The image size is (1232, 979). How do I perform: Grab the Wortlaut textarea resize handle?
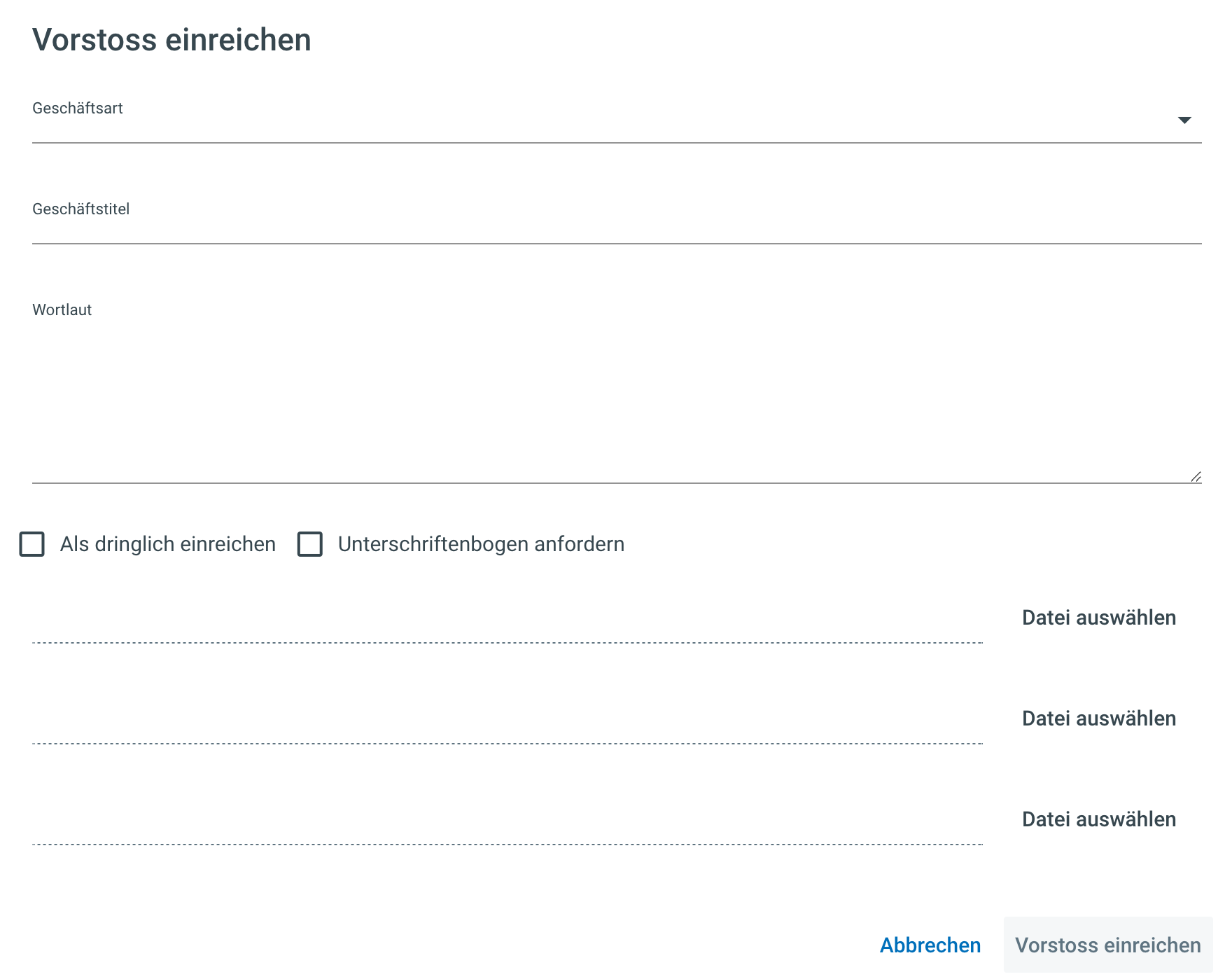(x=1196, y=477)
